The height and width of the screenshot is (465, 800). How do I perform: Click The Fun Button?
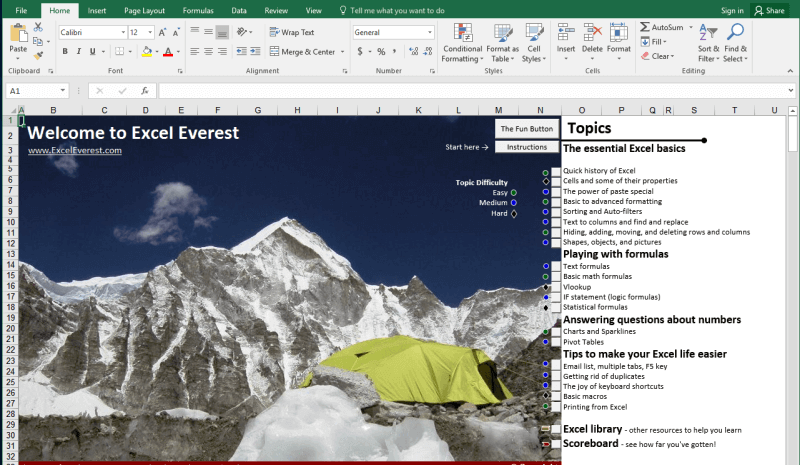pyautogui.click(x=527, y=129)
